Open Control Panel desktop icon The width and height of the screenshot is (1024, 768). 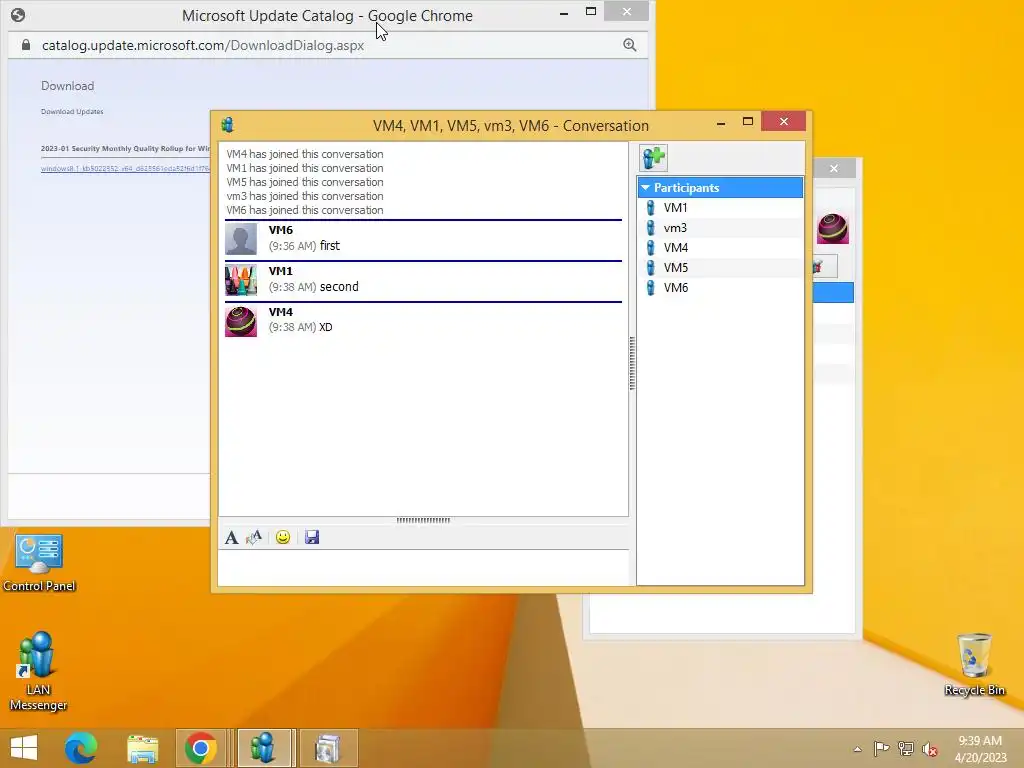[x=39, y=563]
